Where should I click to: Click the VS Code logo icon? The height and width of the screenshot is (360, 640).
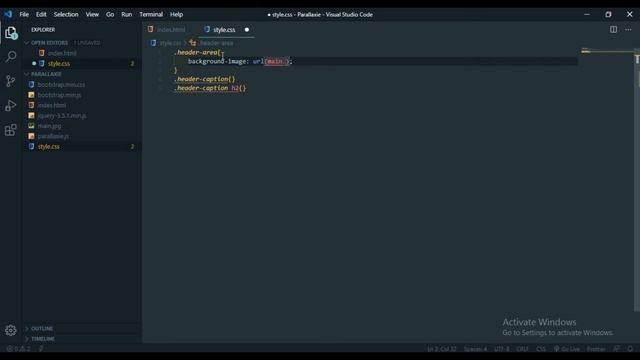[8, 14]
